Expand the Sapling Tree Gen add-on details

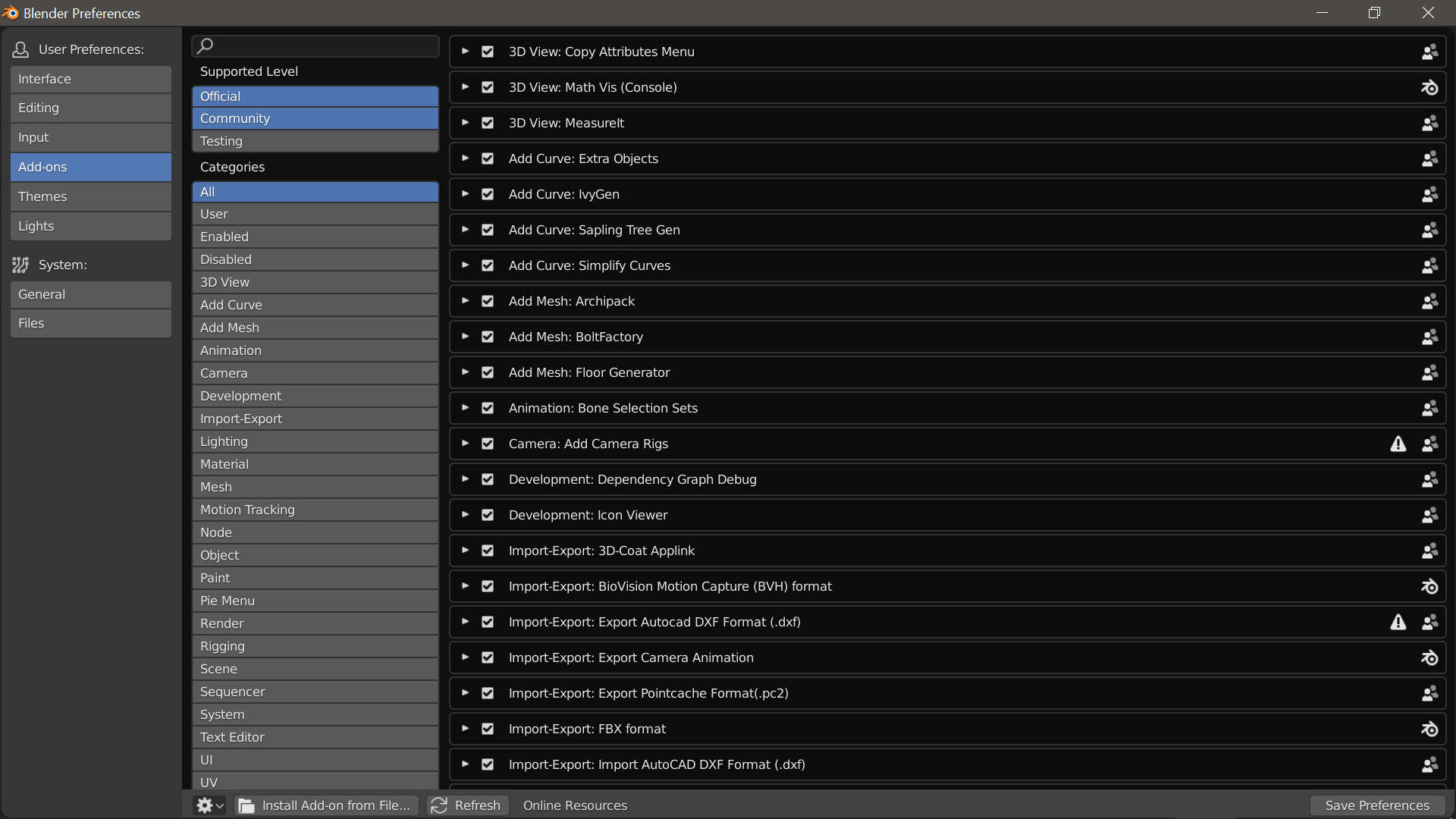[466, 230]
